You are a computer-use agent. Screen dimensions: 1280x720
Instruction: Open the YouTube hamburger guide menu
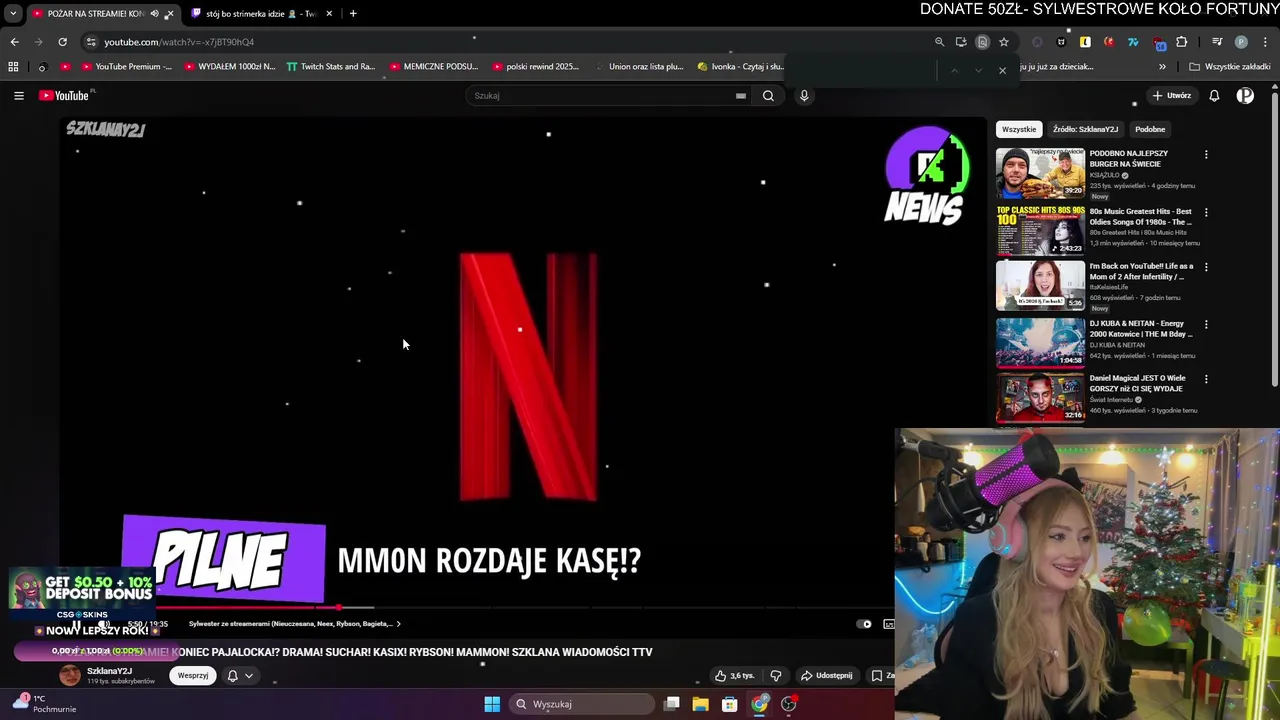click(19, 96)
